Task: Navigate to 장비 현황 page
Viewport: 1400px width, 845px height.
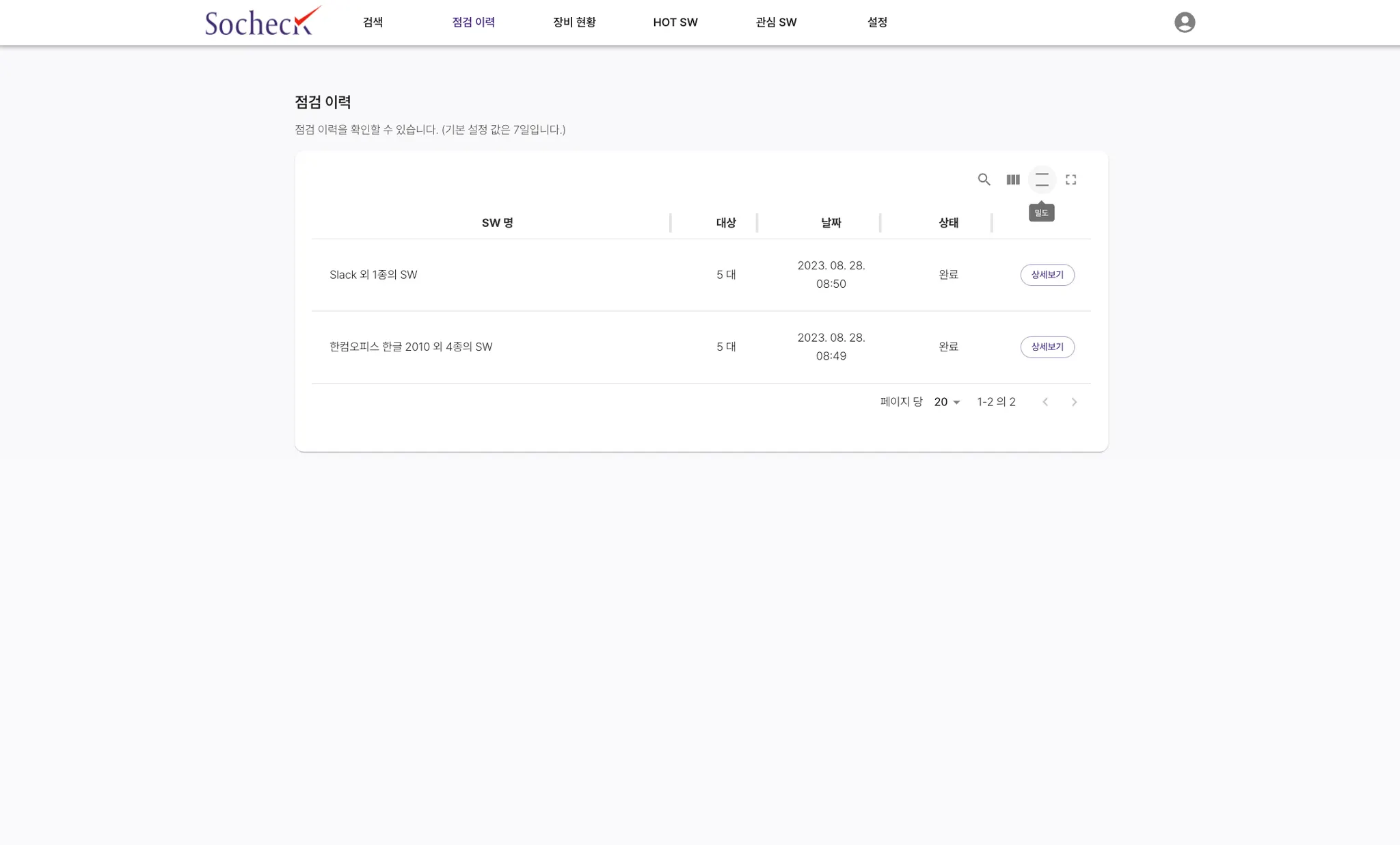Action: click(574, 23)
